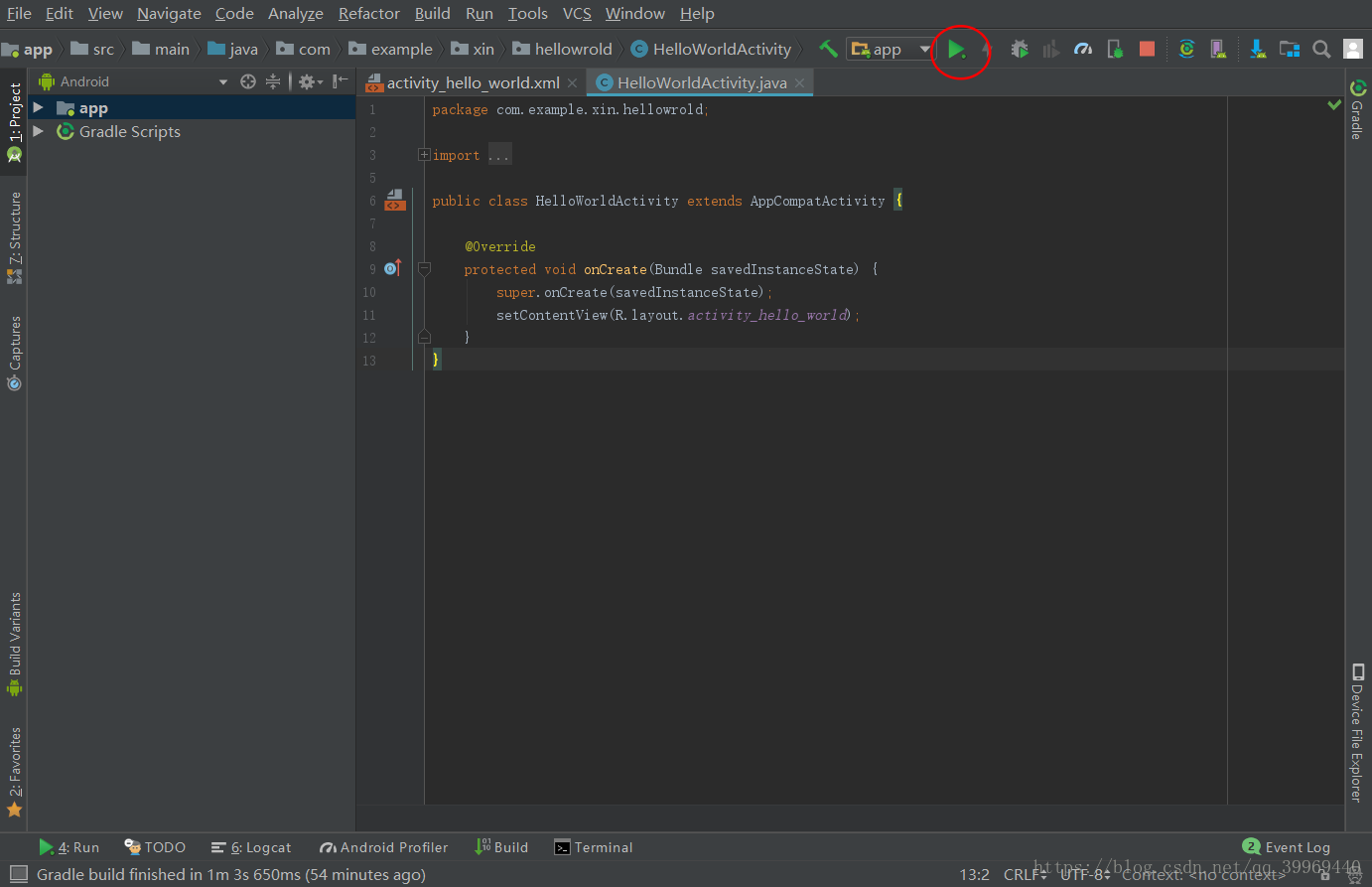Run the app with green play button
Viewport: 1372px width, 887px height.
coord(956,49)
